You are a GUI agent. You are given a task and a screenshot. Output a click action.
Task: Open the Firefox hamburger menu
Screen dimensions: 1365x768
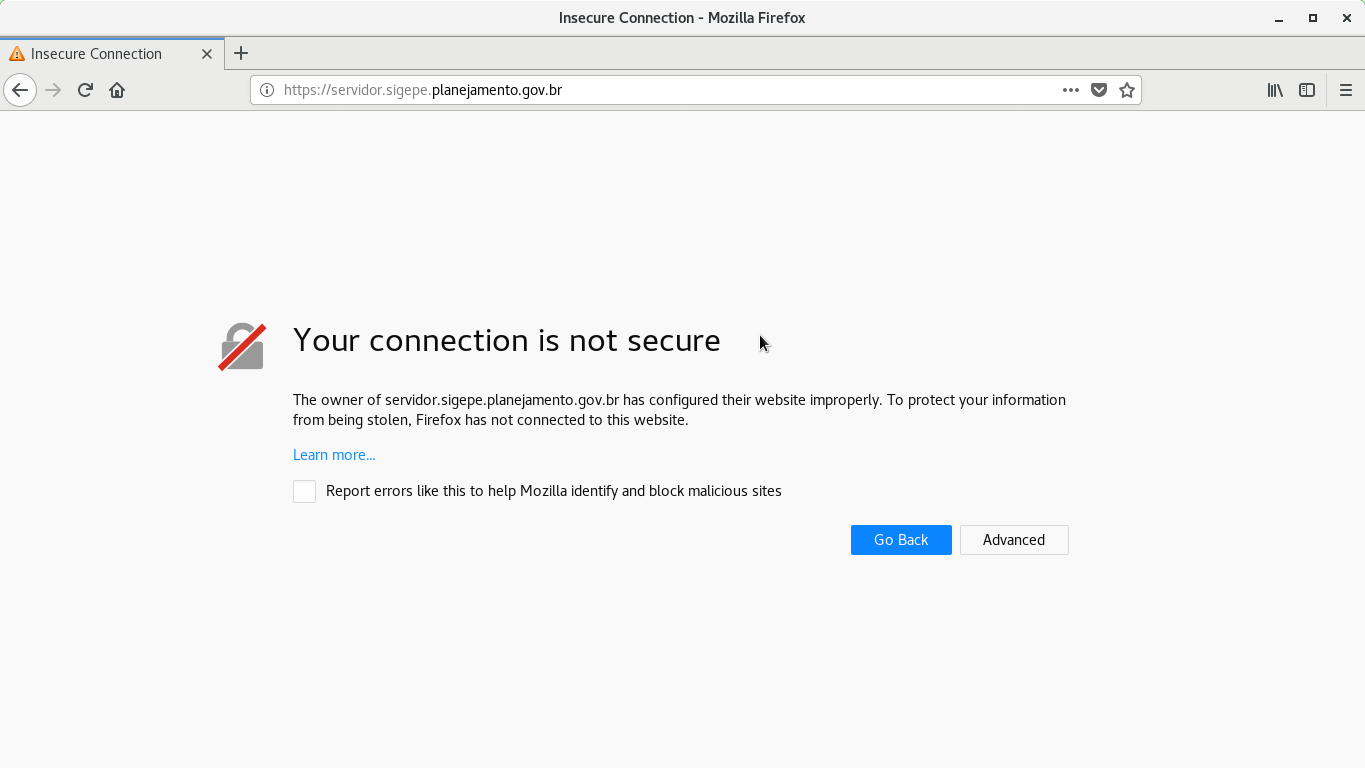click(1346, 89)
